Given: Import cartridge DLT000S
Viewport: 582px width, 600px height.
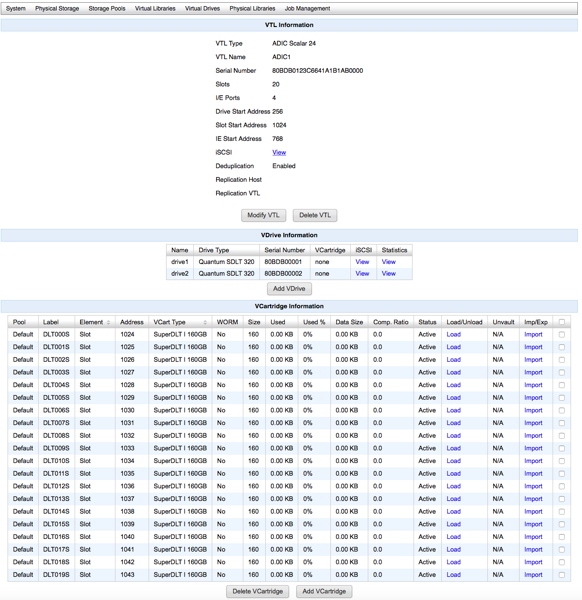Looking at the screenshot, I should (533, 334).
